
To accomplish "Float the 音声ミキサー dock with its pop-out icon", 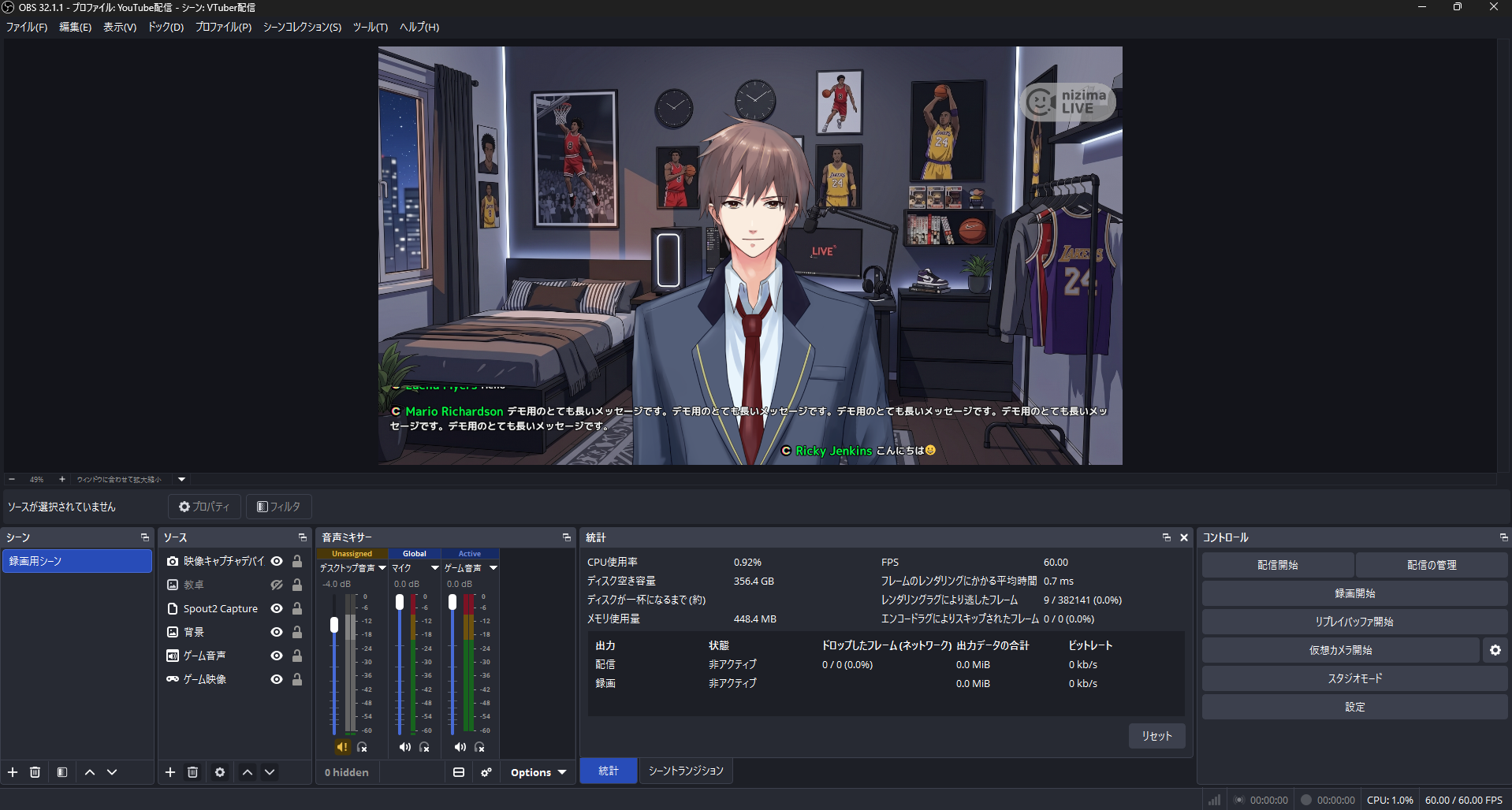I will pos(567,537).
